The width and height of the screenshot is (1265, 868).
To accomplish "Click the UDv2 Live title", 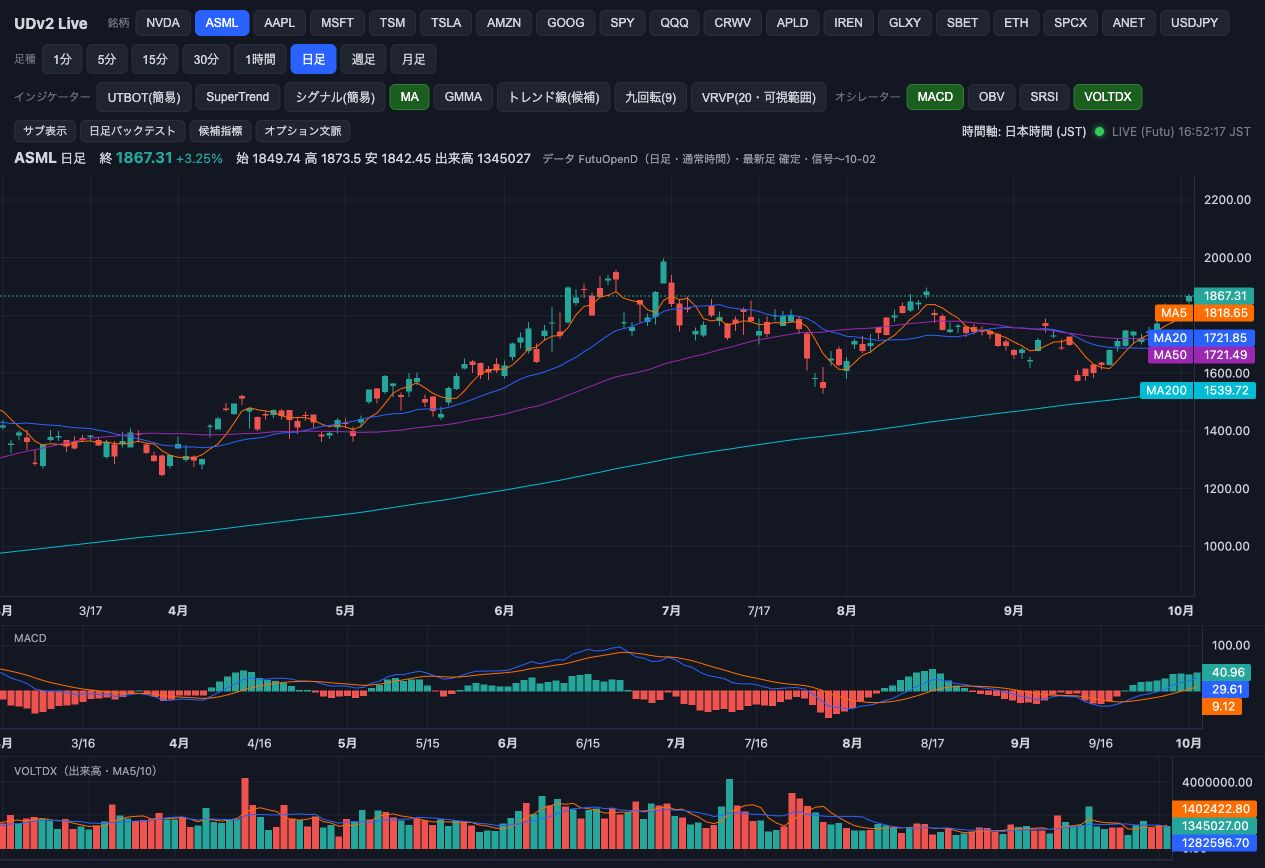I will [51, 23].
